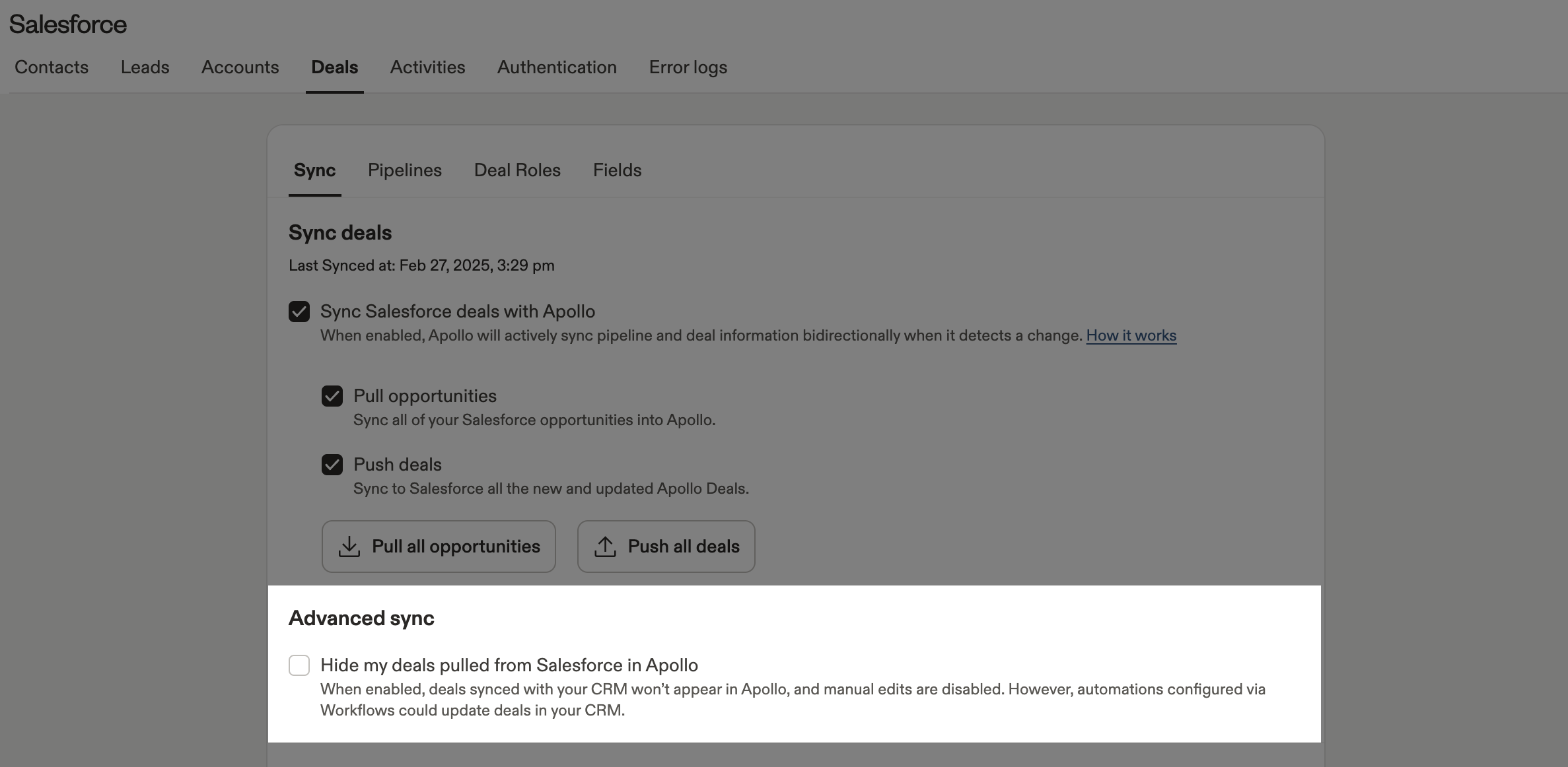Toggle the Pull opportunities checkbox
Viewport: 1568px width, 767px height.
pyautogui.click(x=332, y=396)
